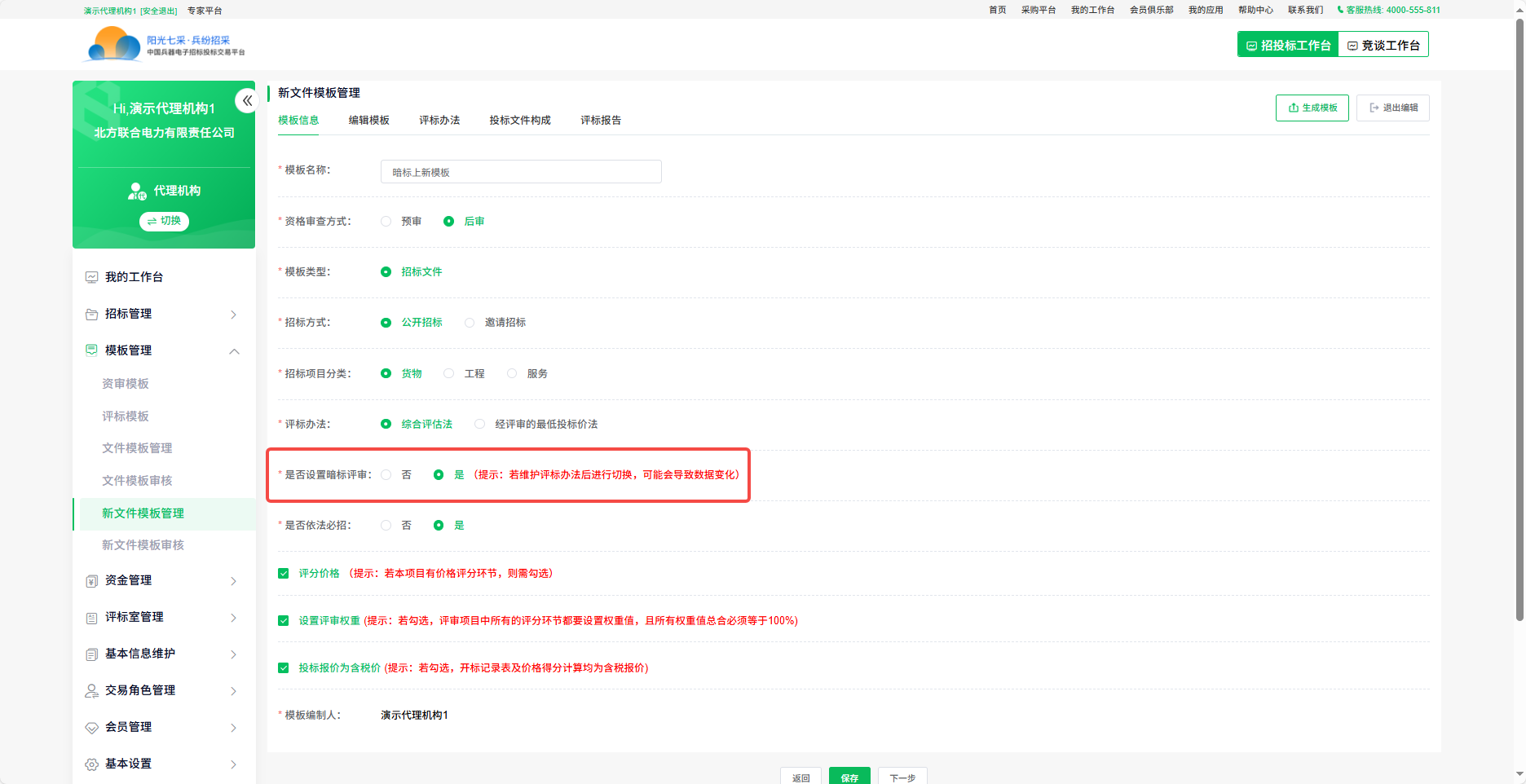
Task: Select the 招标管理 folder icon in sidebar
Action: [91, 313]
